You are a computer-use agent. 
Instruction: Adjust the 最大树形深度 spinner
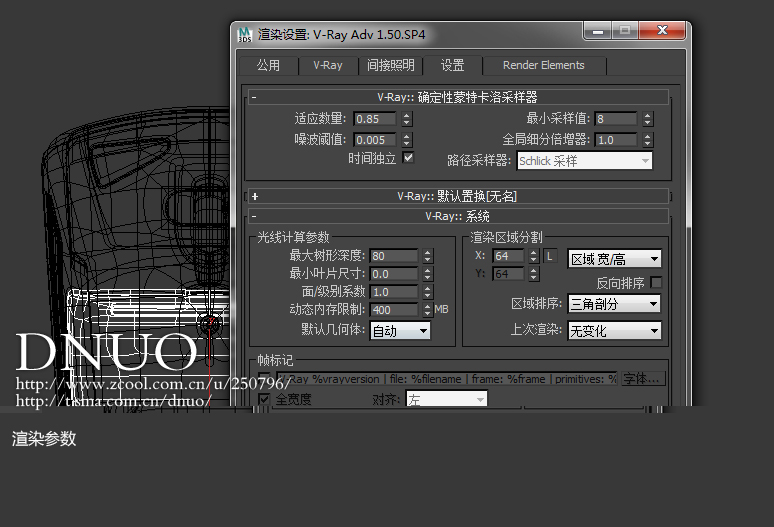coord(427,256)
